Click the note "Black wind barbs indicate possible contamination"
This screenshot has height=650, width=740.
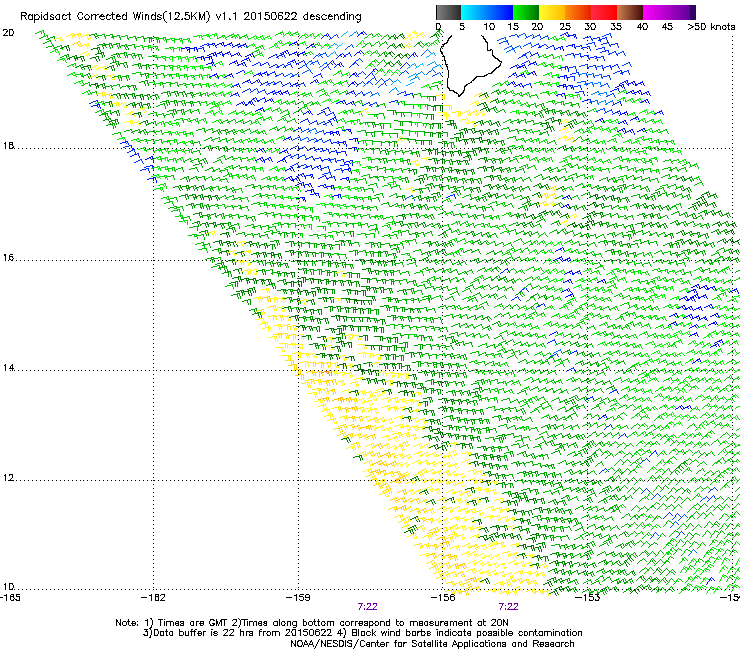pos(467,633)
